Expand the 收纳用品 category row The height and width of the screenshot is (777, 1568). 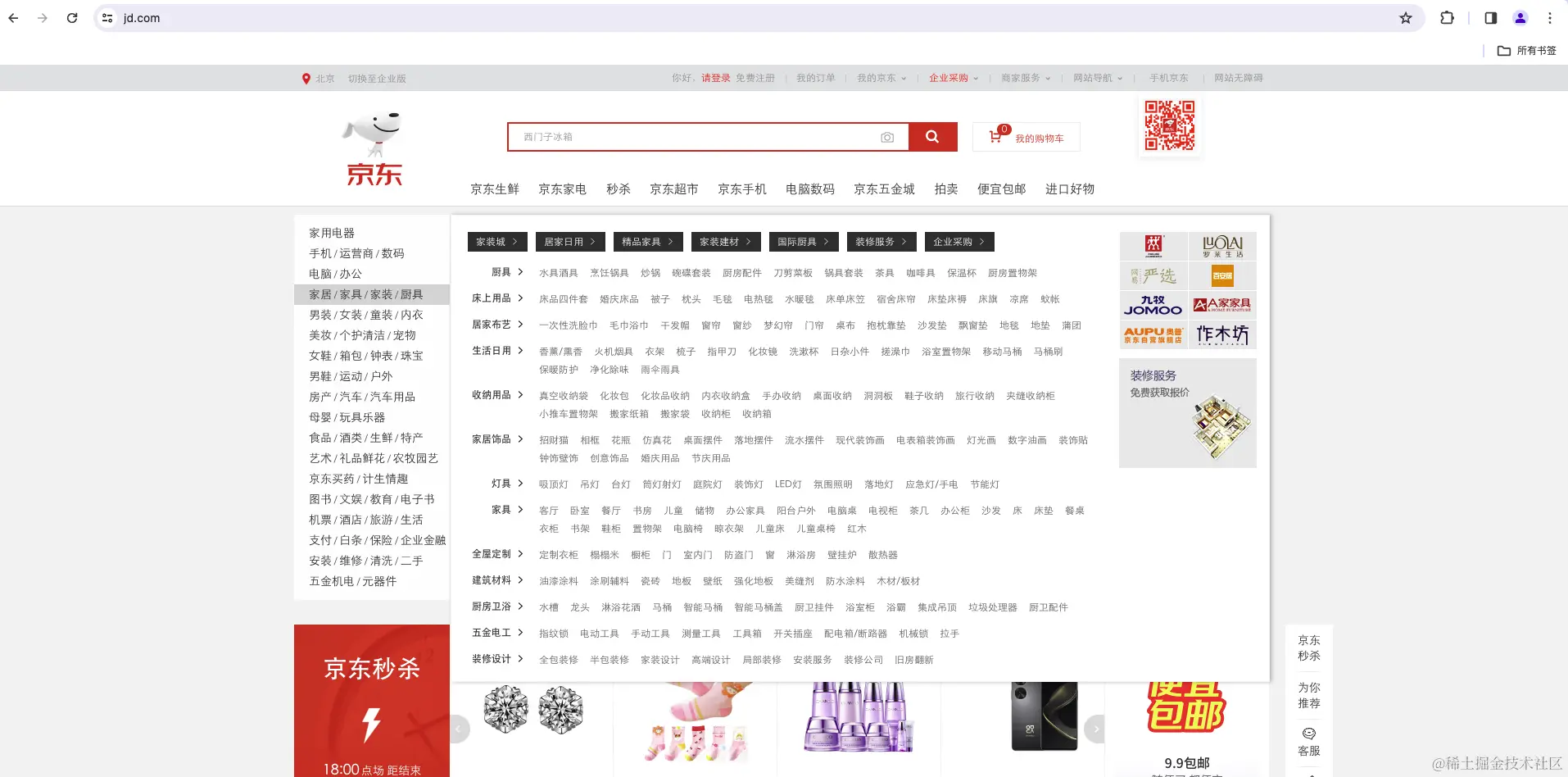pyautogui.click(x=497, y=395)
